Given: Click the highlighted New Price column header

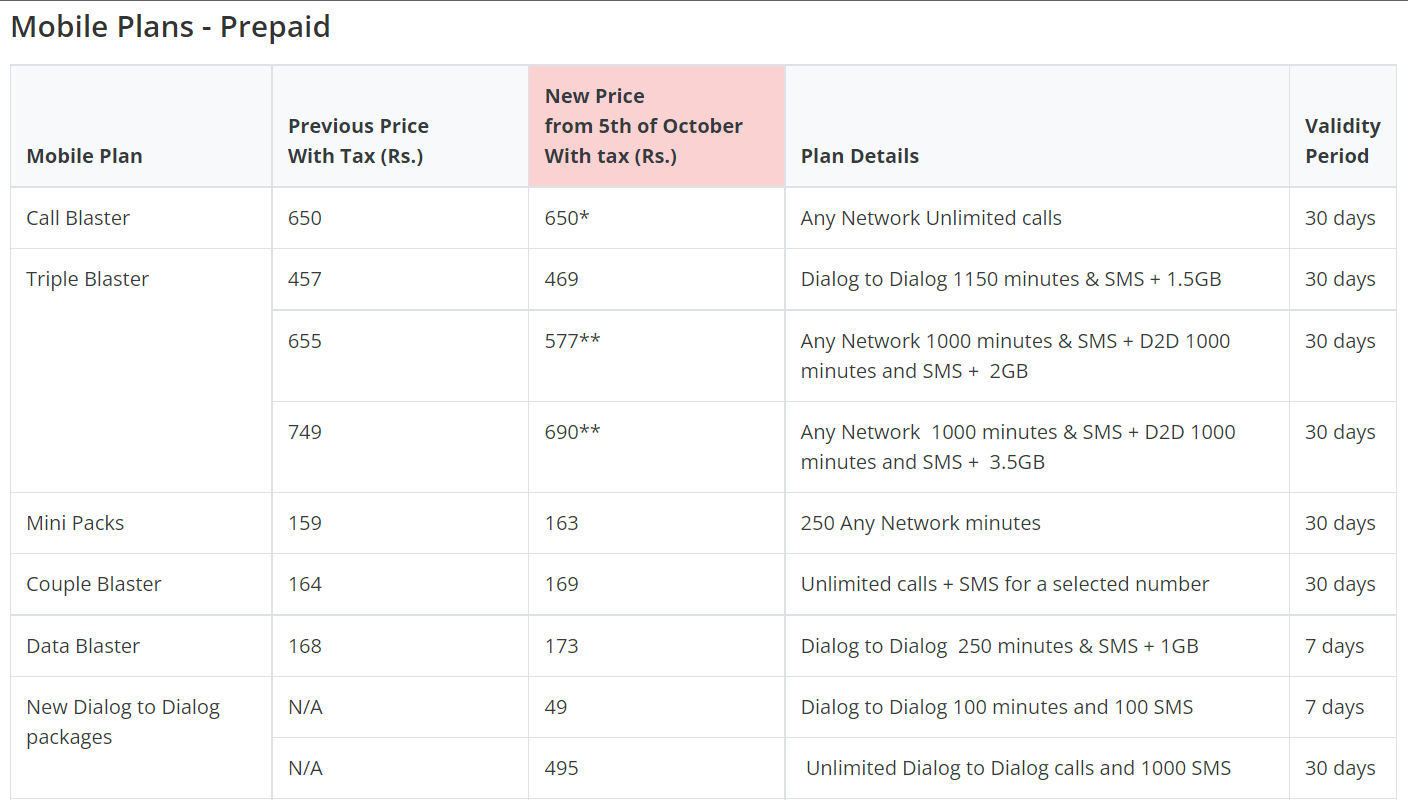Looking at the screenshot, I should tap(643, 126).
